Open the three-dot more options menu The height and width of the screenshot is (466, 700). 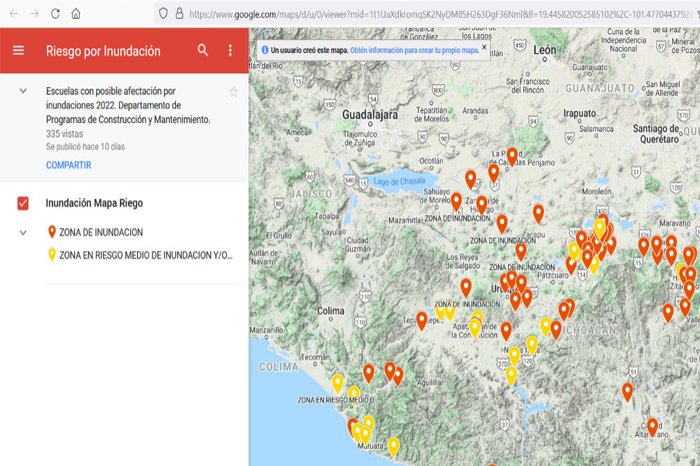tap(230, 50)
